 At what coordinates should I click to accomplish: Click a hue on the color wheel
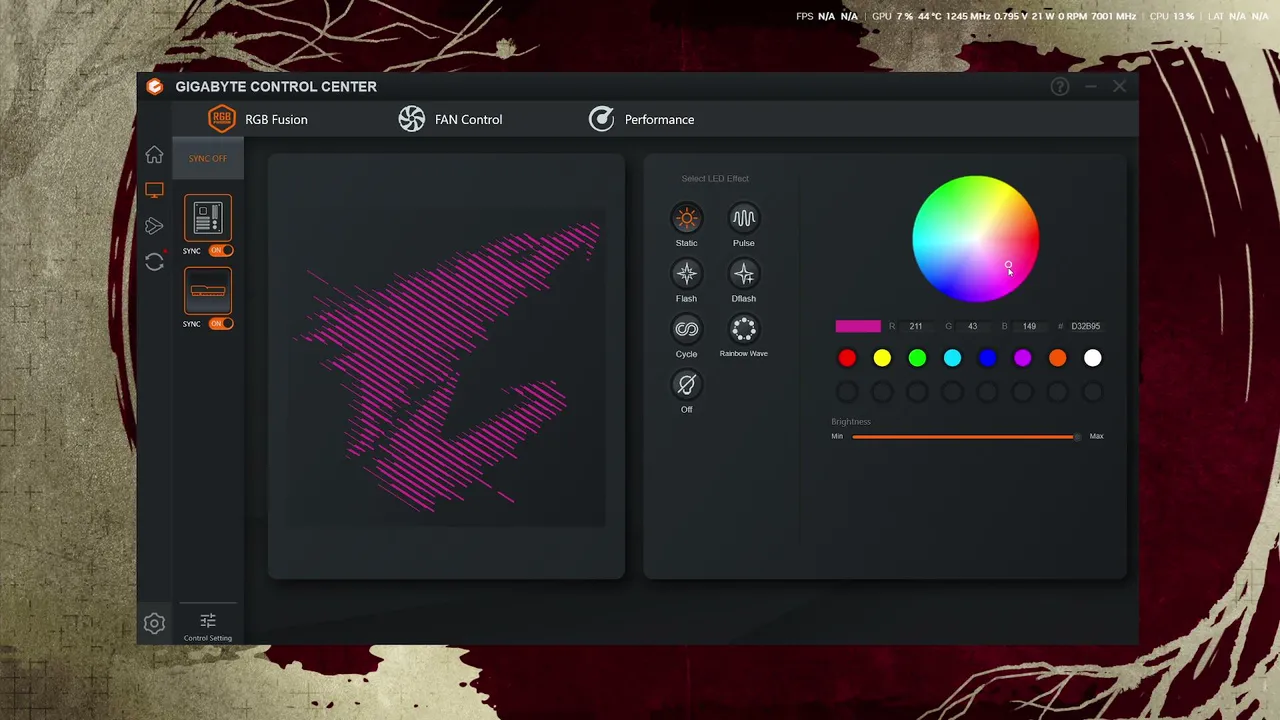(976, 239)
